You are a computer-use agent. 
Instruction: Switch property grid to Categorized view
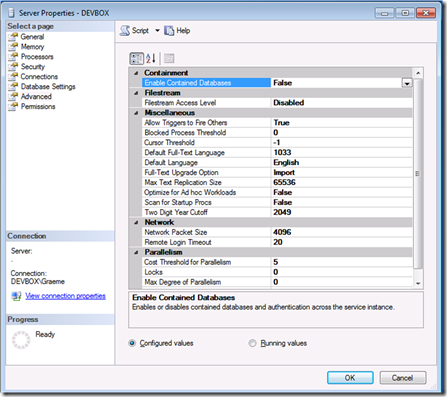coord(136,58)
